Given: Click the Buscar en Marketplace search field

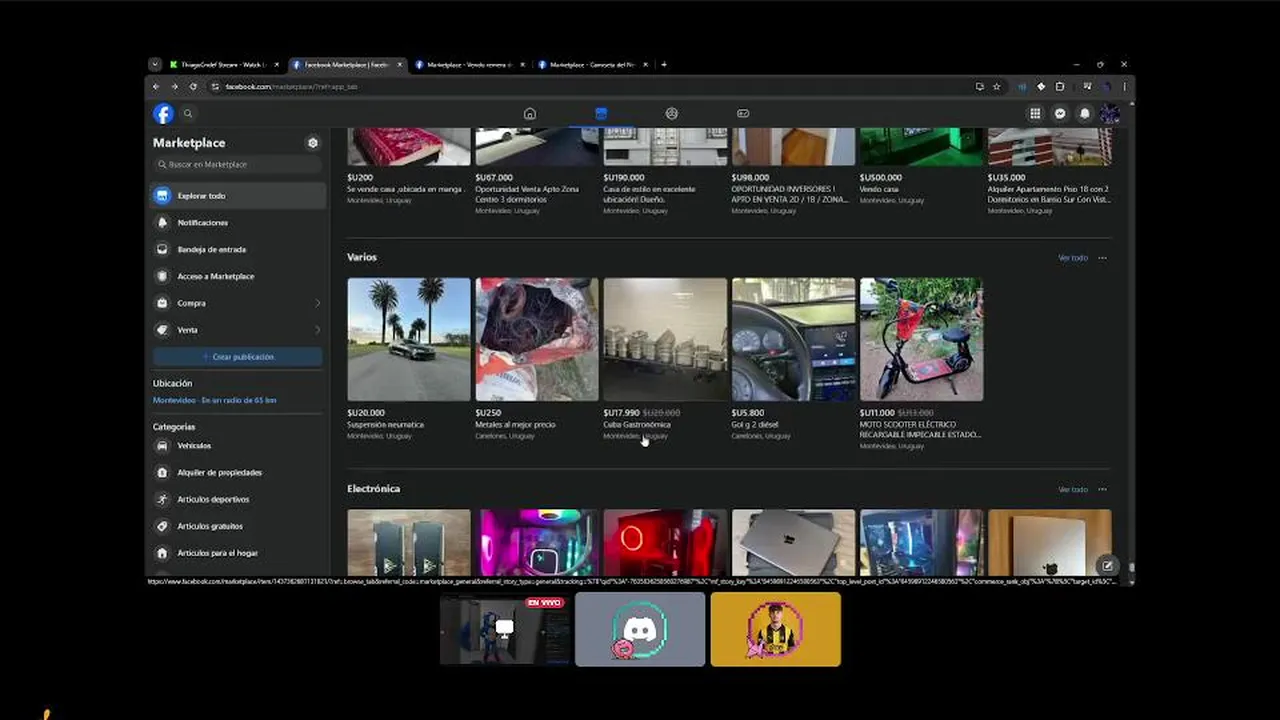Looking at the screenshot, I should 239,164.
